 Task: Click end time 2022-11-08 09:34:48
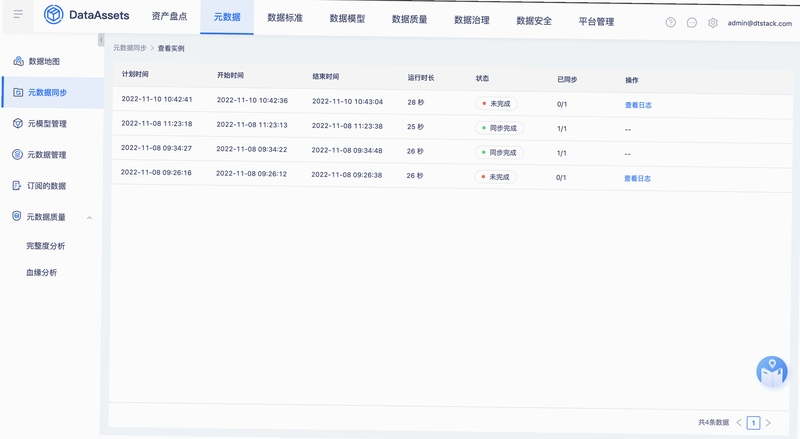[x=347, y=151]
